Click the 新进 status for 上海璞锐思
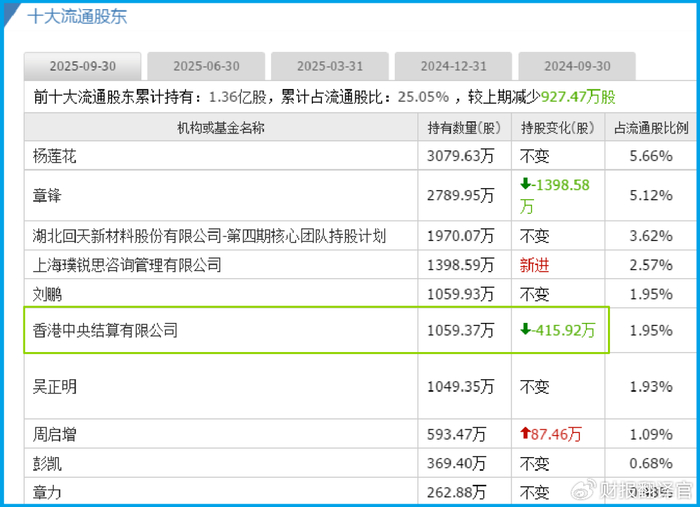The width and height of the screenshot is (700, 507). [534, 265]
